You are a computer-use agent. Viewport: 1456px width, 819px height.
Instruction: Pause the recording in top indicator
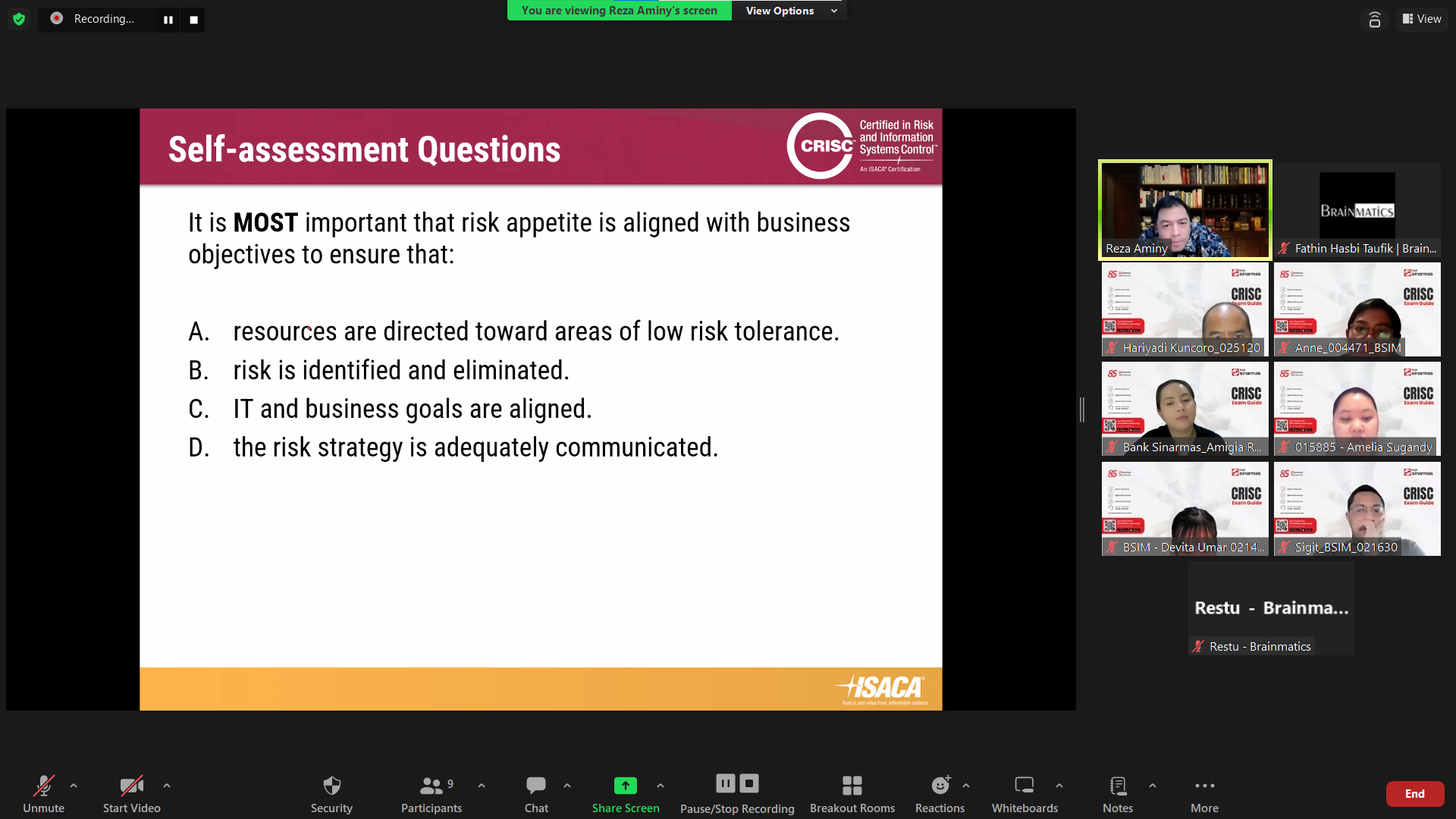168,20
